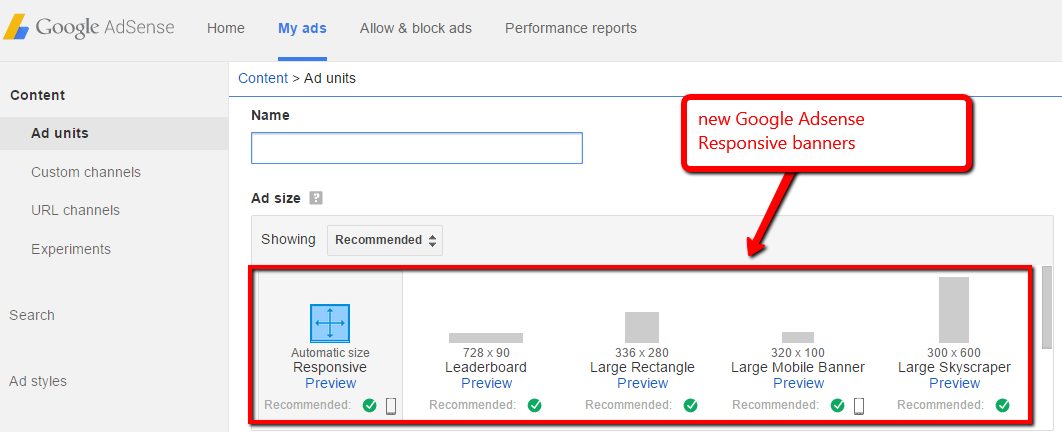This screenshot has height=432, width=1062.
Task: Open the Allow & block ads tab
Action: pos(415,28)
